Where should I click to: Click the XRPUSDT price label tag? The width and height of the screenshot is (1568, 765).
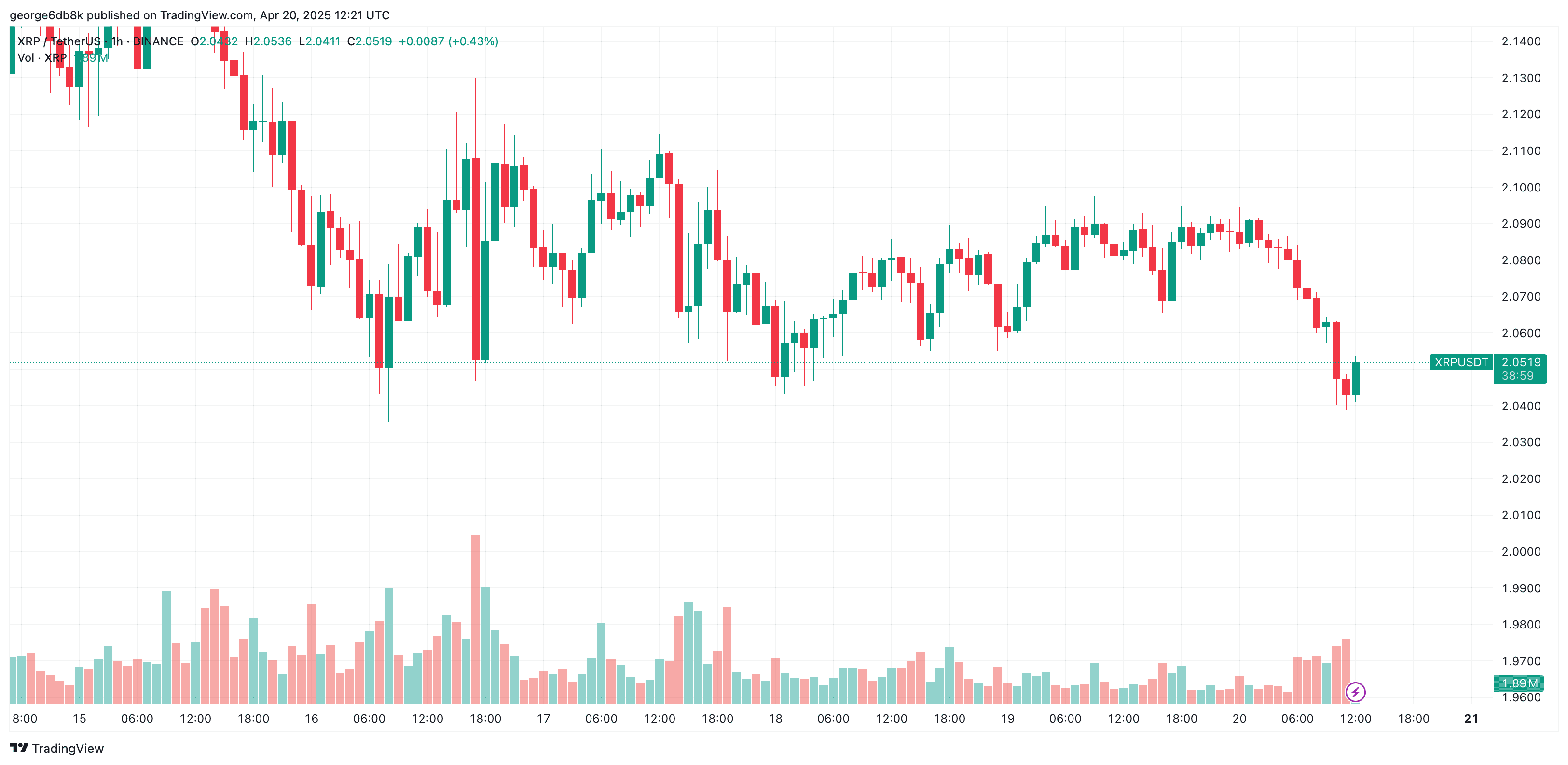coord(1461,362)
